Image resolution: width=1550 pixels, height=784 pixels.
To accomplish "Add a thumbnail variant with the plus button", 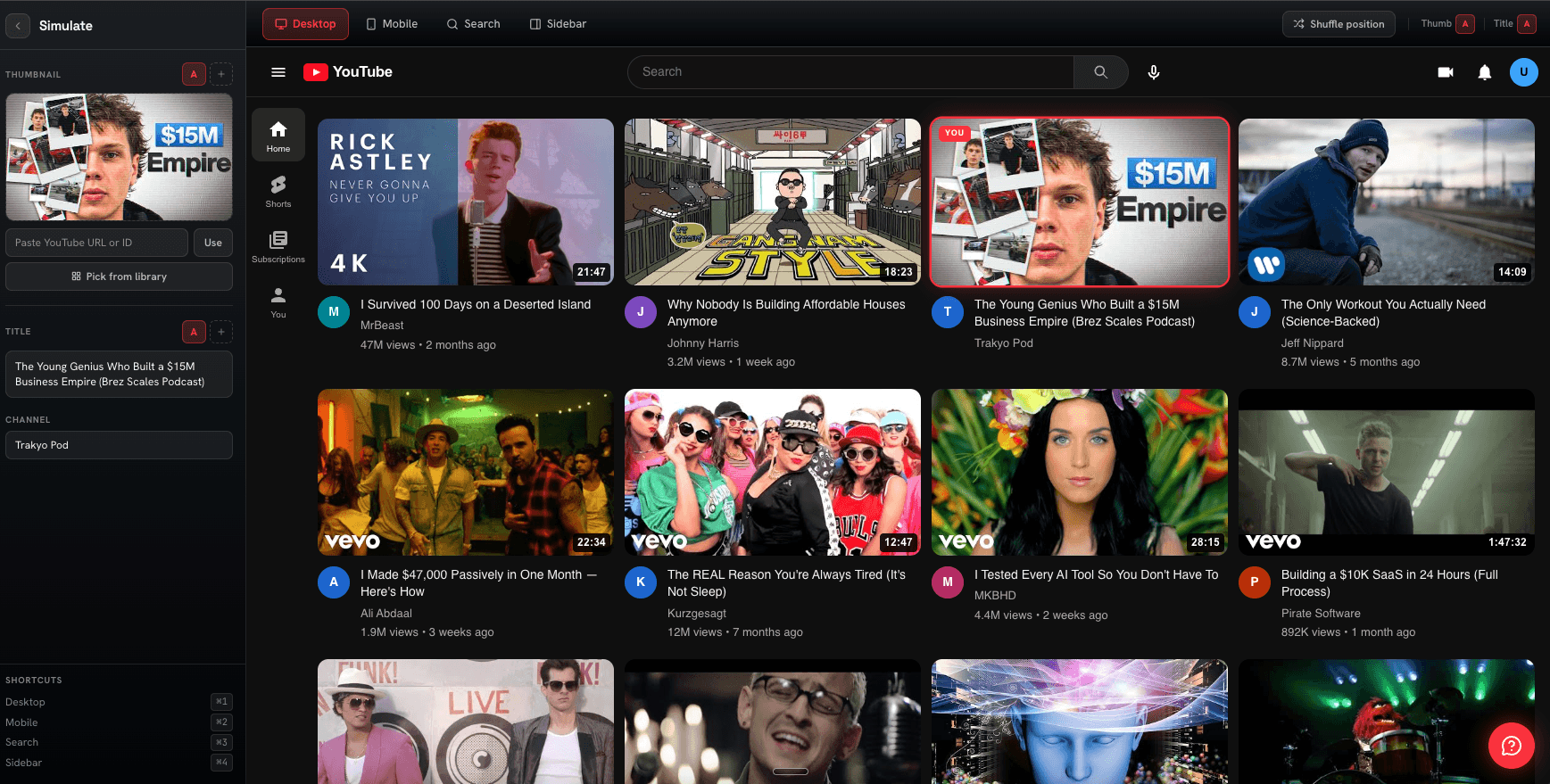I will [221, 74].
